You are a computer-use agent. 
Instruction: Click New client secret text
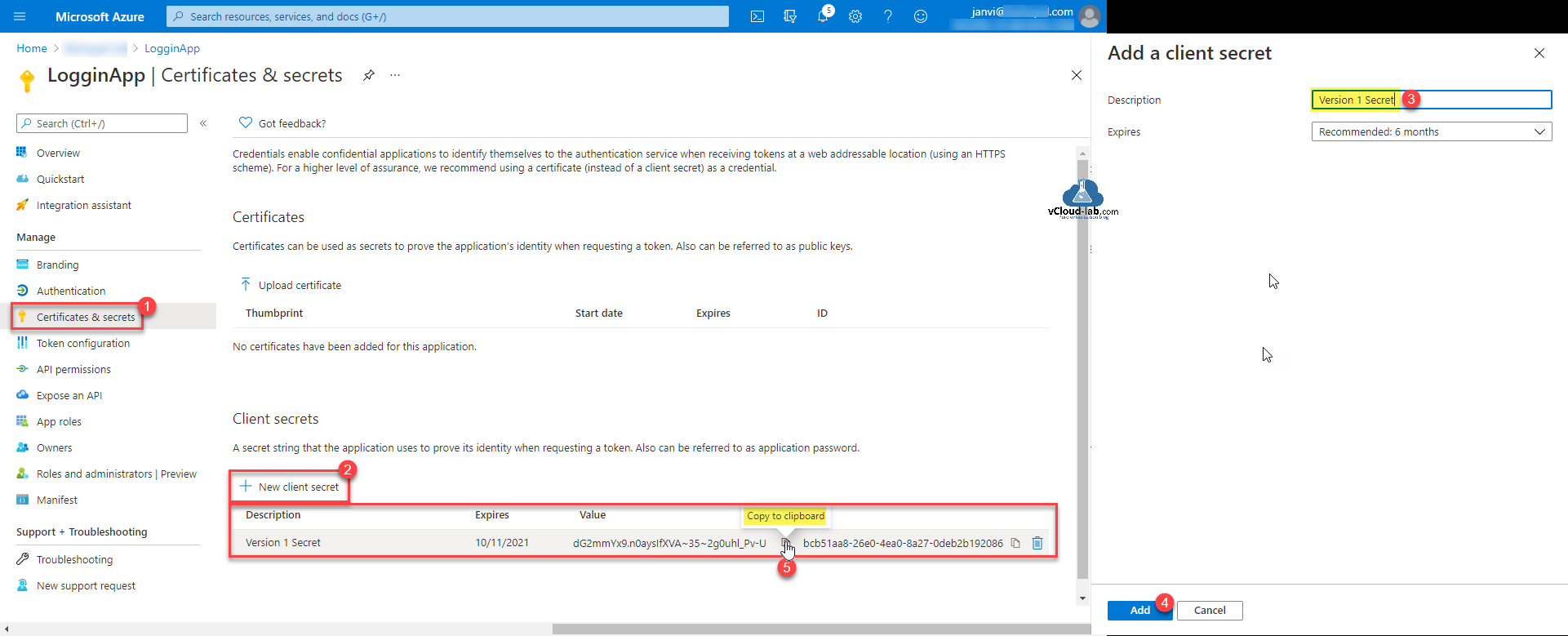tap(298, 487)
